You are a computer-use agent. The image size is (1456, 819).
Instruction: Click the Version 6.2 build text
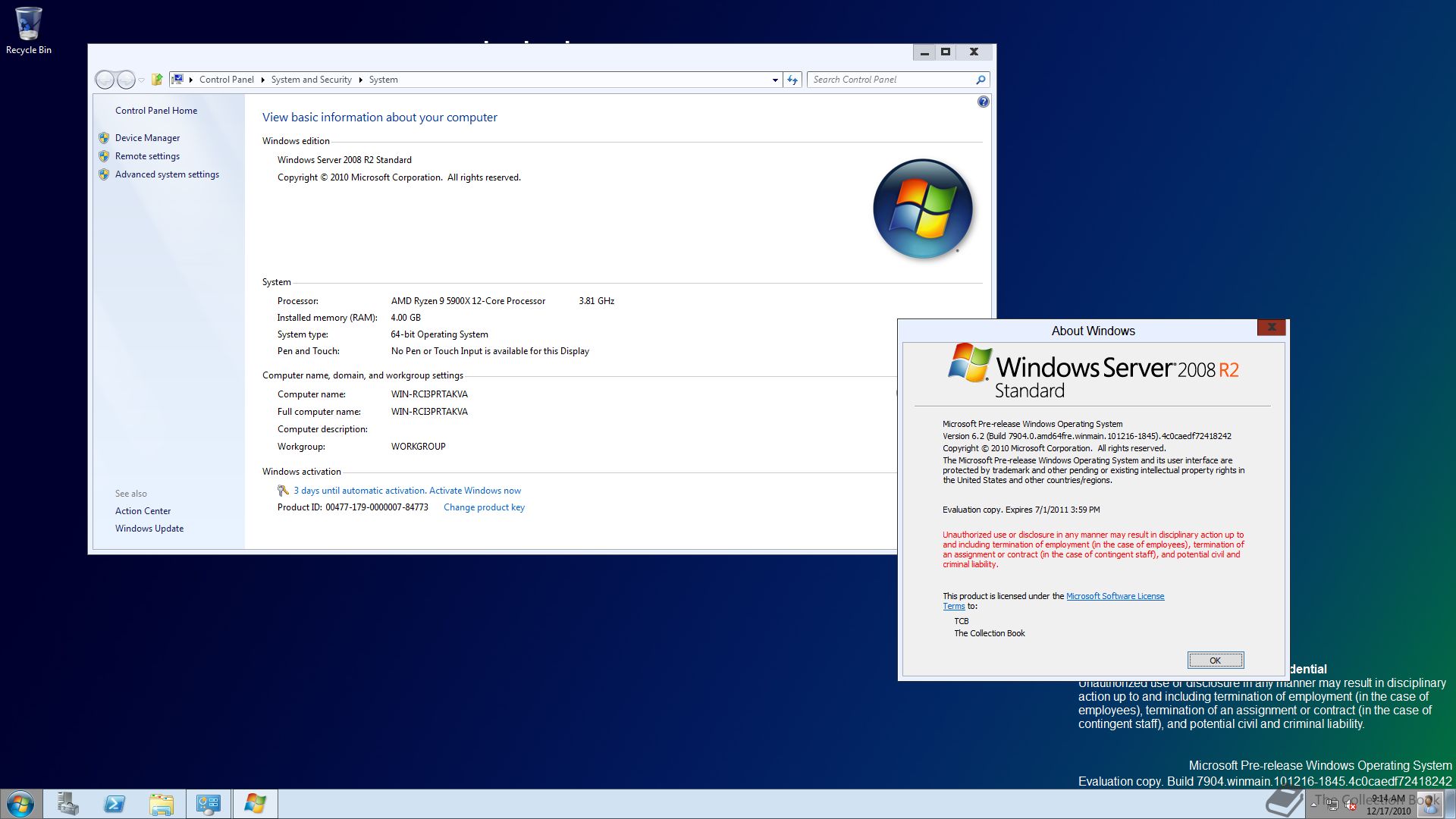(x=1087, y=436)
